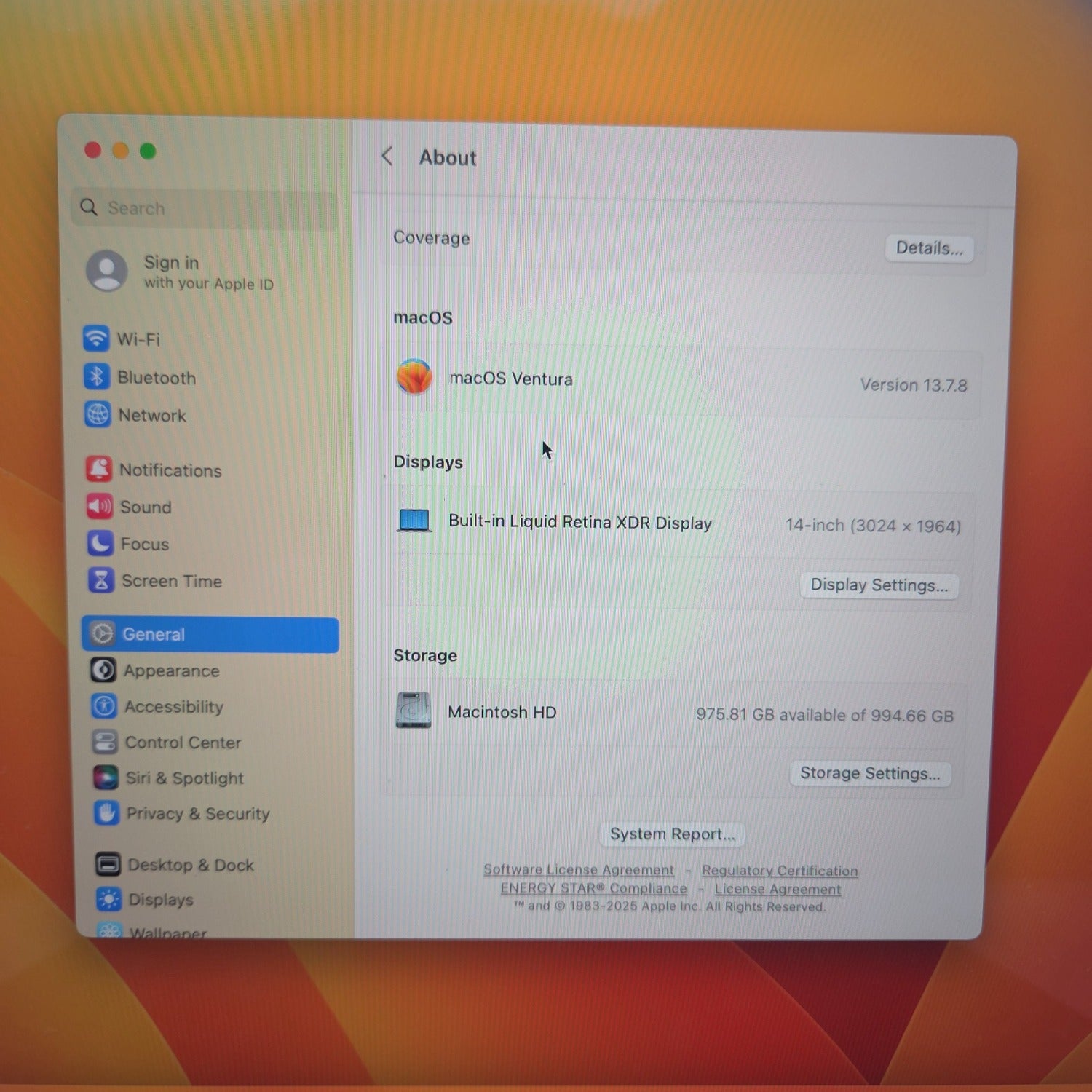
Task: Select Control Center label in sidebar
Action: (183, 743)
